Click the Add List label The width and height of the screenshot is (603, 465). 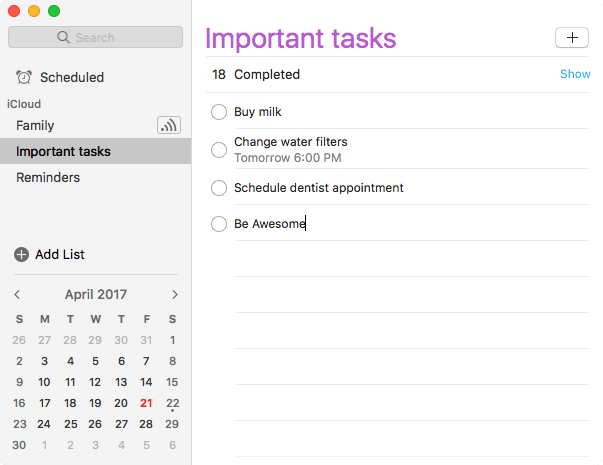click(60, 254)
